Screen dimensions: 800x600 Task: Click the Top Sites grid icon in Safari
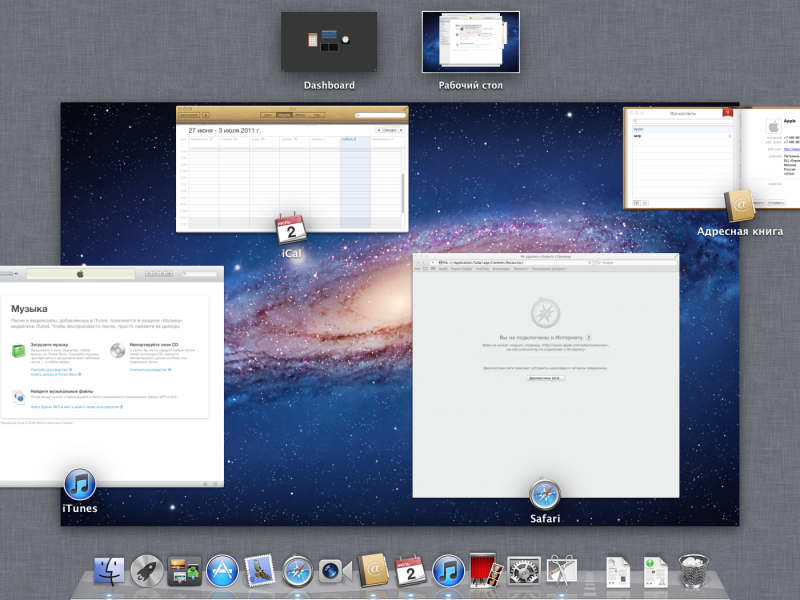(433, 268)
